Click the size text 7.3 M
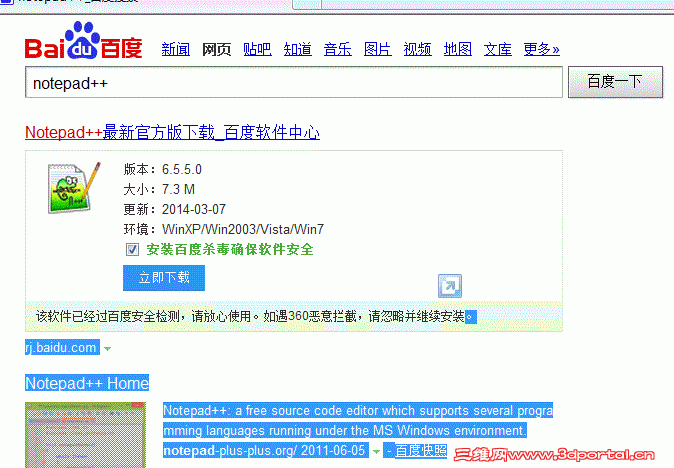The width and height of the screenshot is (674, 468). click(x=178, y=189)
